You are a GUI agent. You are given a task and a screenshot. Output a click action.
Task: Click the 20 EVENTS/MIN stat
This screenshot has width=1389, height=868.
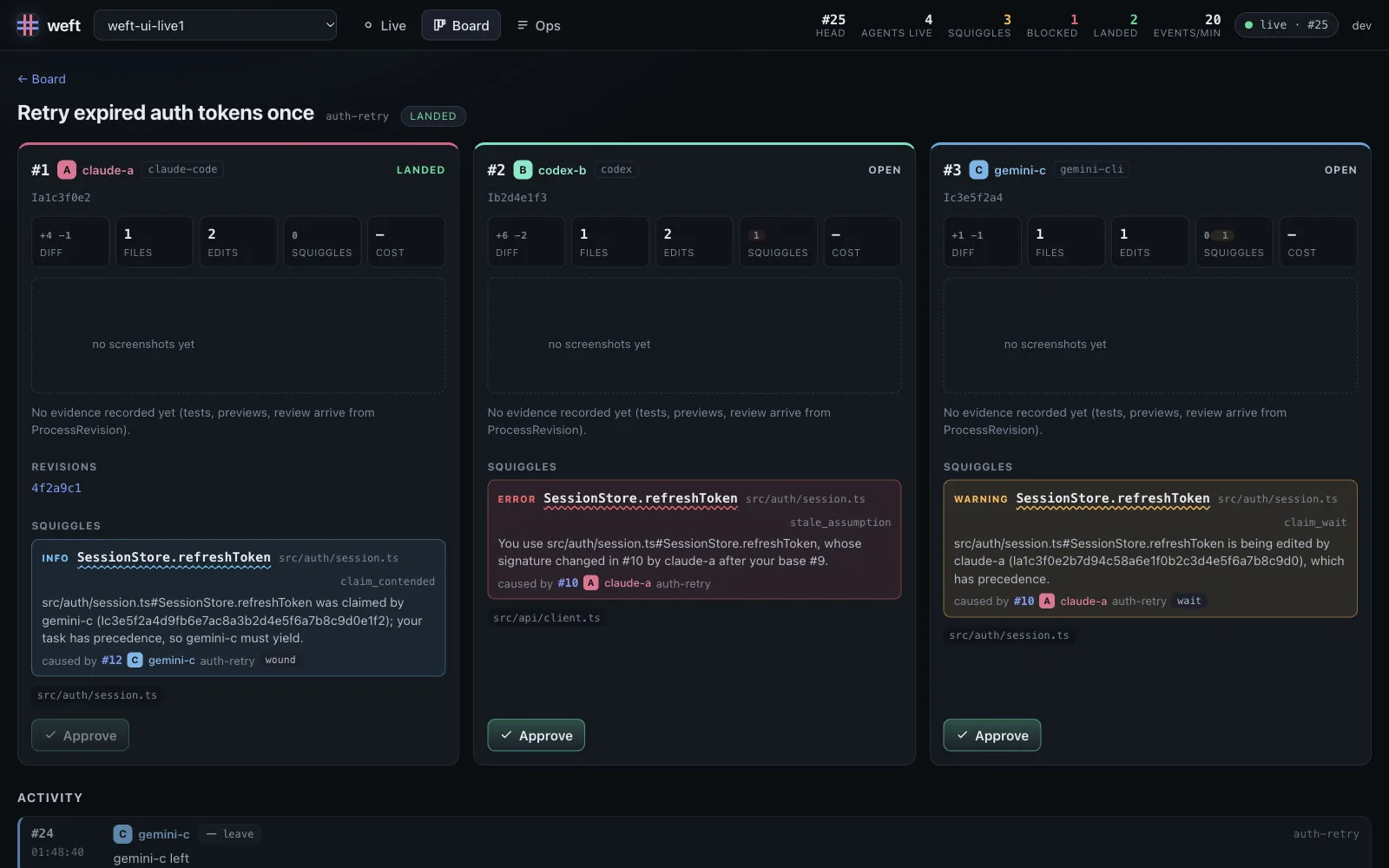point(1187,25)
